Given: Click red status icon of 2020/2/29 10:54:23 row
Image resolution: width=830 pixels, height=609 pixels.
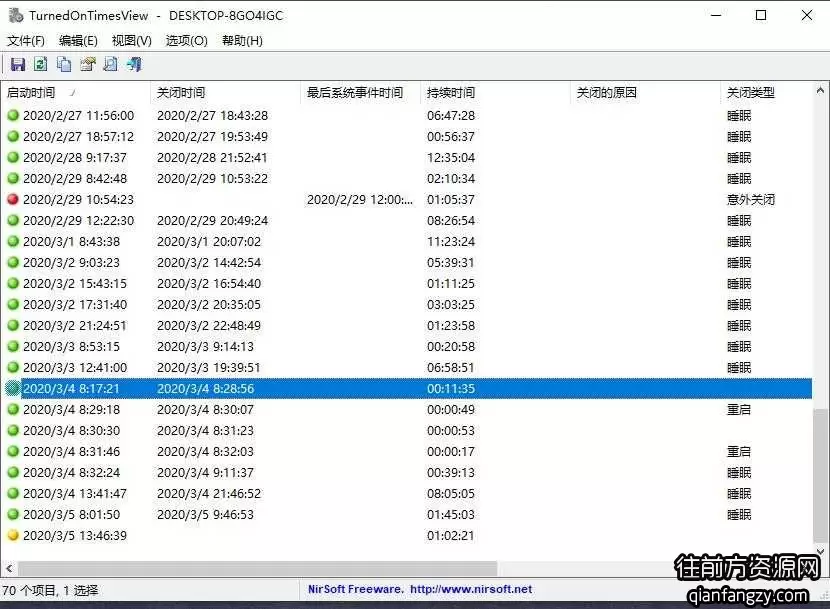Looking at the screenshot, I should click(13, 199).
